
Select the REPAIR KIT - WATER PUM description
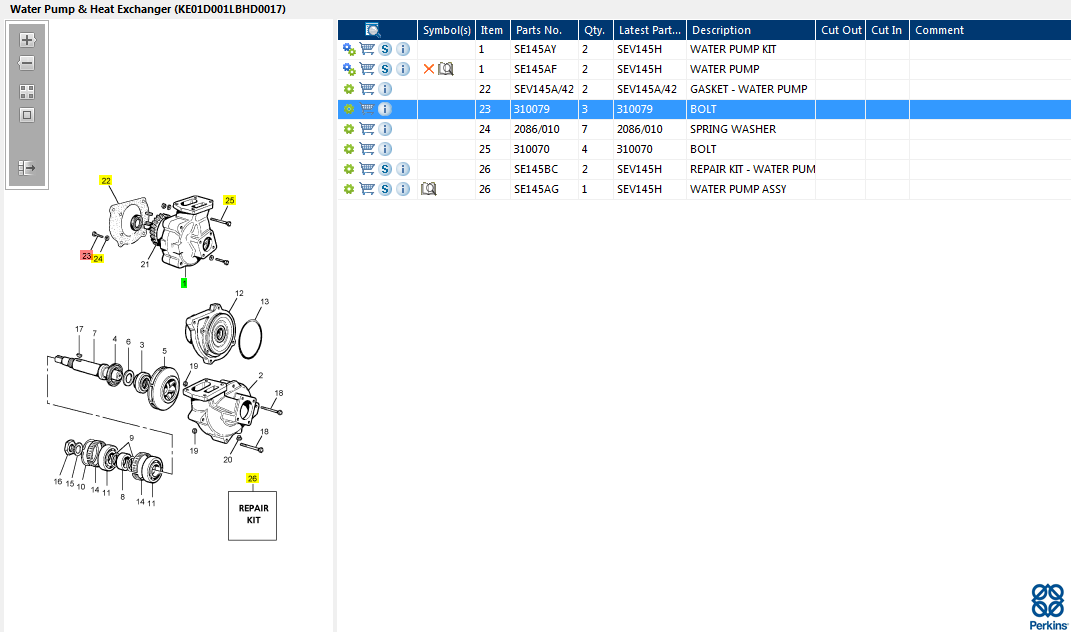751,169
